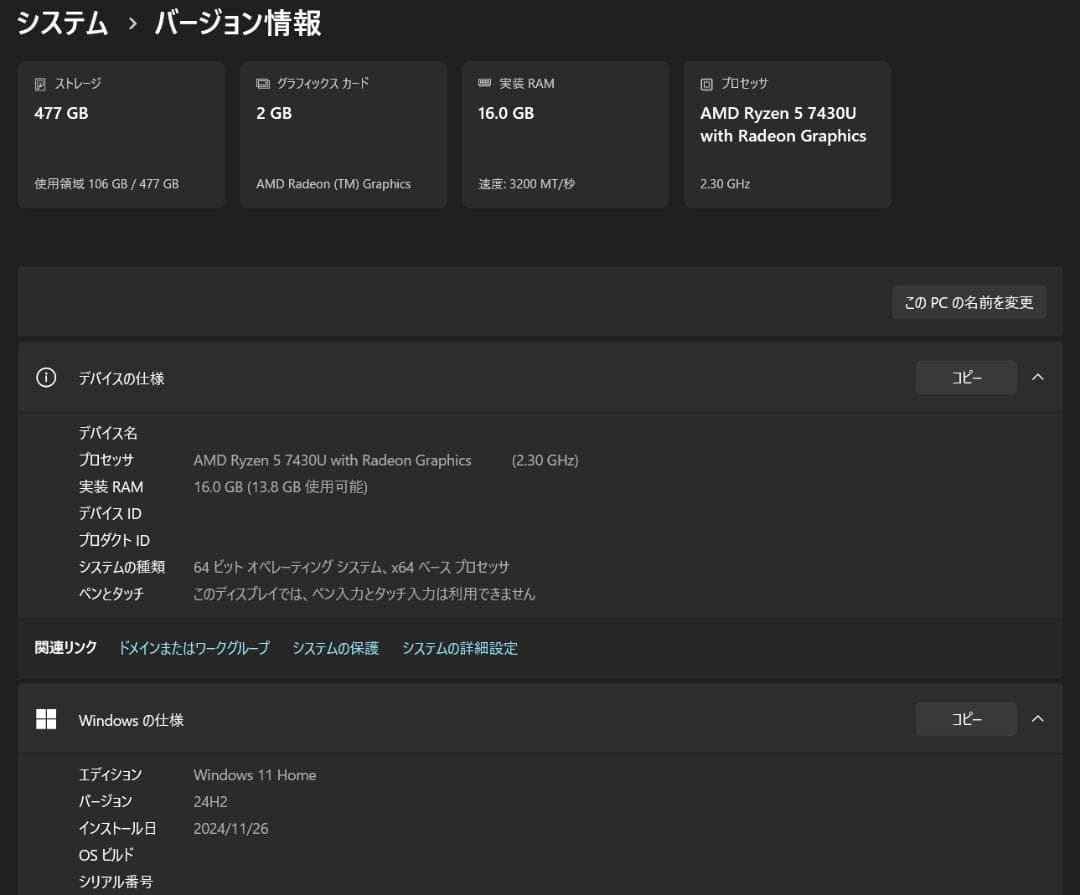1080x895 pixels.
Task: Open the システムの詳細設定 link
Action: click(460, 648)
